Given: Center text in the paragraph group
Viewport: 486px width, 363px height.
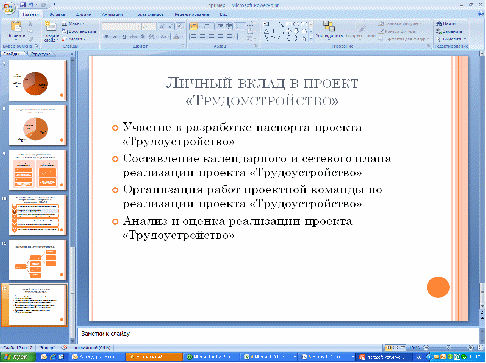Looking at the screenshot, I should (202, 36).
